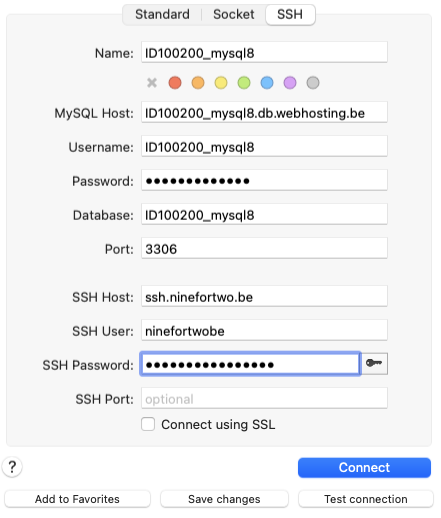Screen dimensions: 441x518
Task: Switch to the Socket tab
Action: pyautogui.click(x=234, y=14)
